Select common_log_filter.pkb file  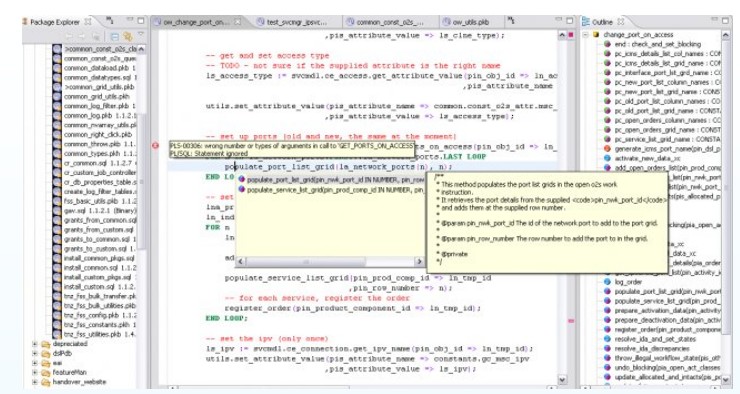click(100, 106)
